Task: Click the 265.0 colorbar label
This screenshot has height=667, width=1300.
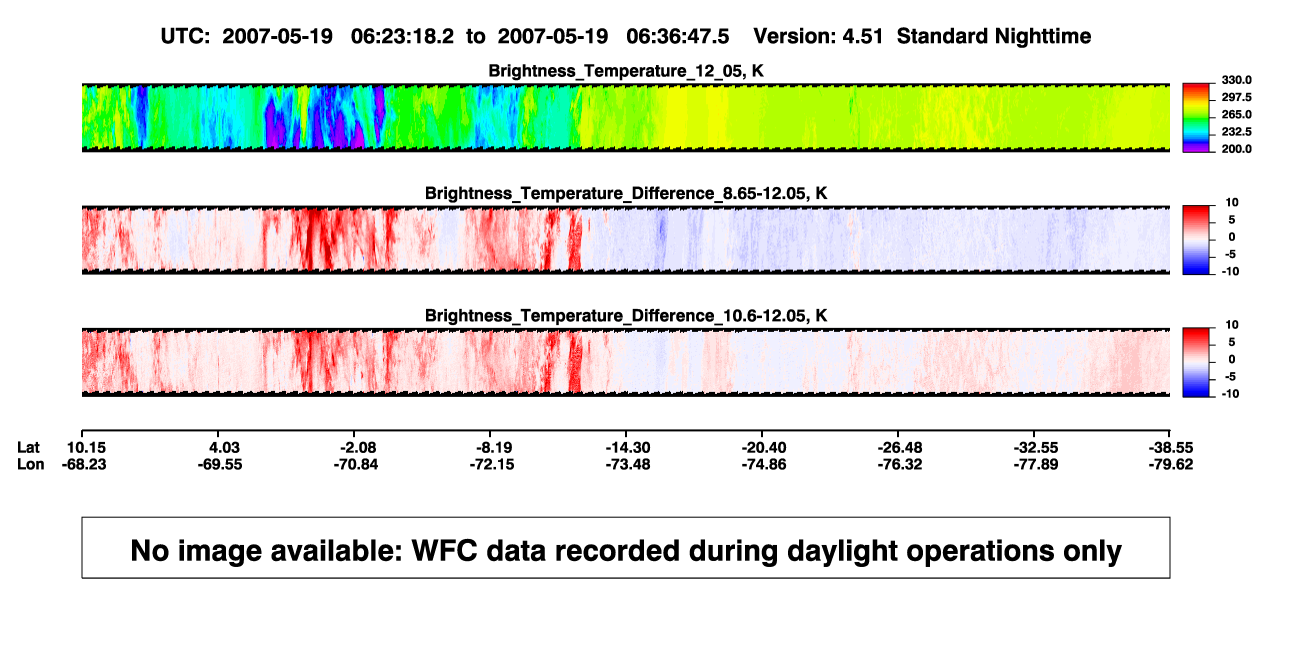Action: pyautogui.click(x=1237, y=115)
